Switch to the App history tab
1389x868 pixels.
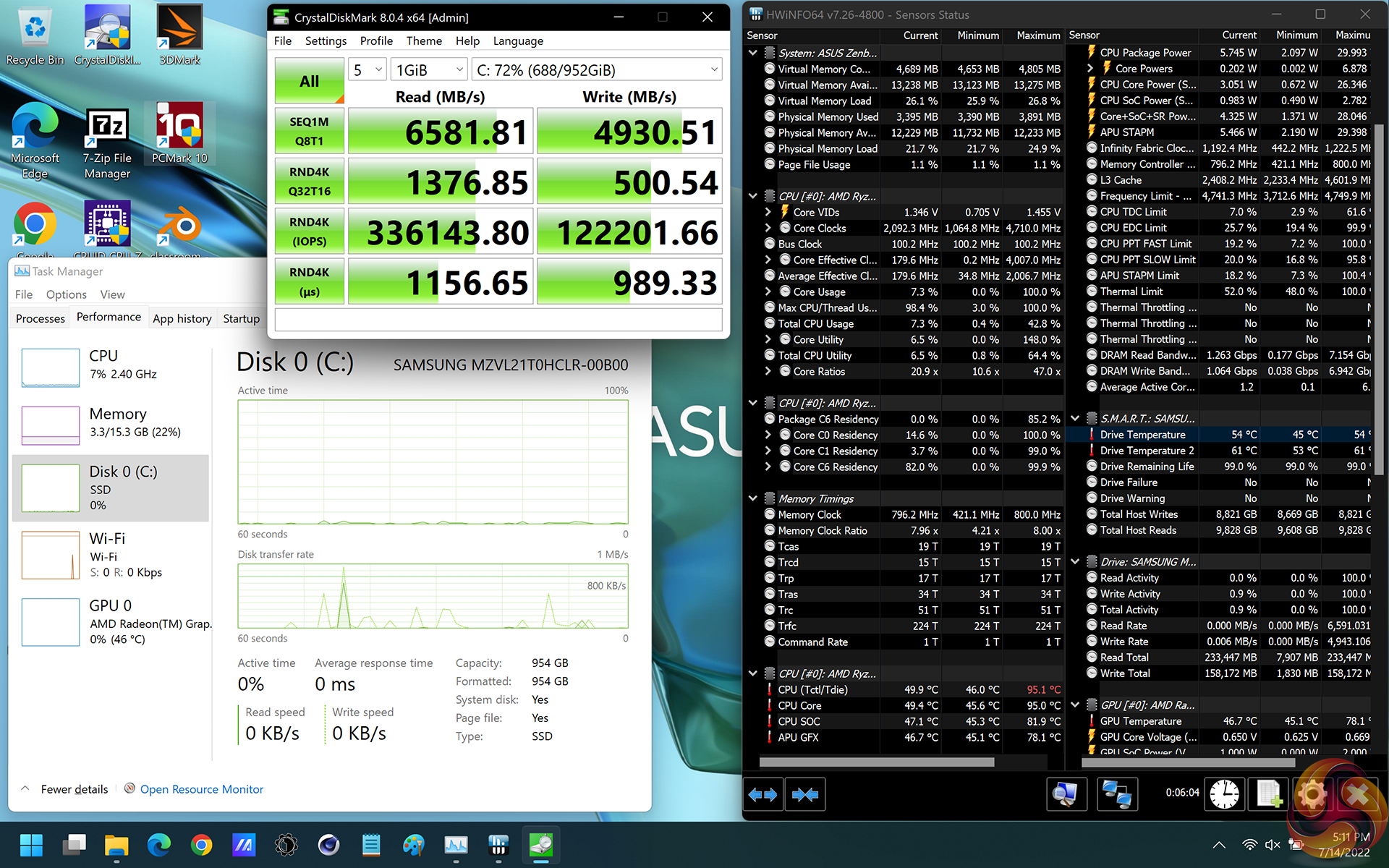(182, 318)
